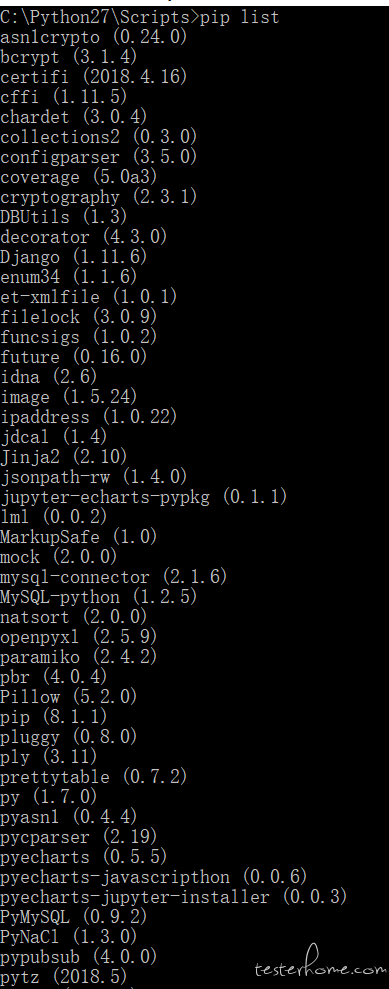The width and height of the screenshot is (389, 989).
Task: Select the pip (8.1.1) line
Action: tap(54, 717)
